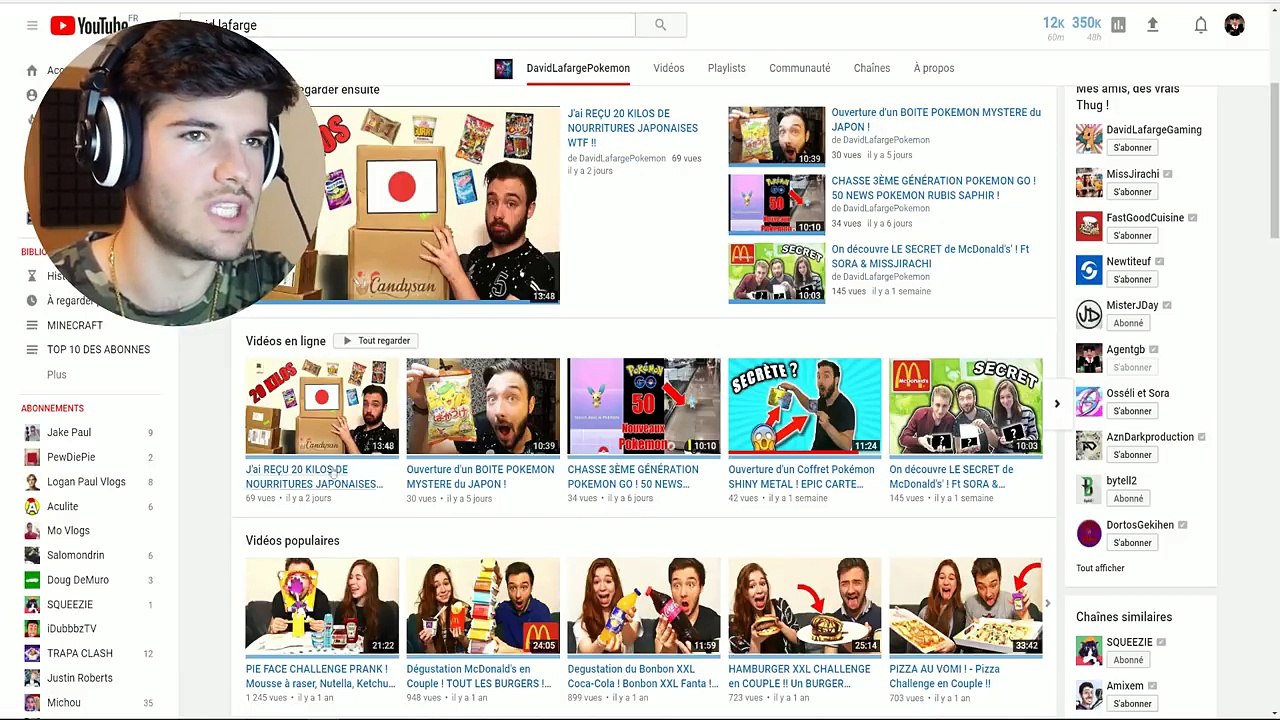
Task: Click the PewDiePie channel avatar
Action: [32, 457]
